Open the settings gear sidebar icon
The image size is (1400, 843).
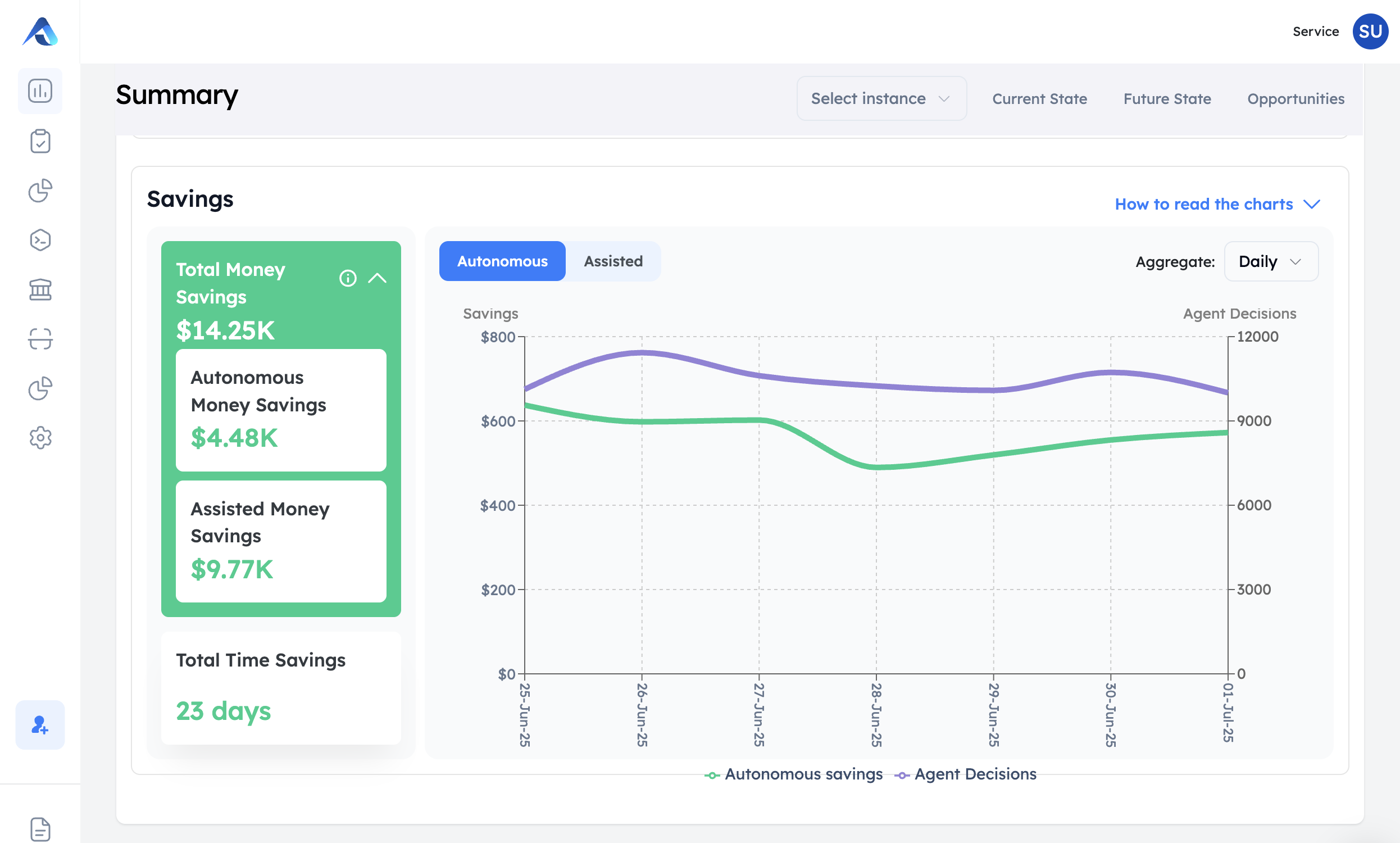(40, 438)
